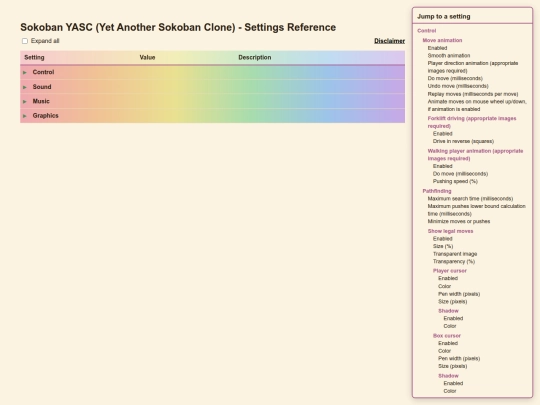Screen dimensions: 540x405
Task: Jump to Forklift driving heading
Action: [x=472, y=122]
